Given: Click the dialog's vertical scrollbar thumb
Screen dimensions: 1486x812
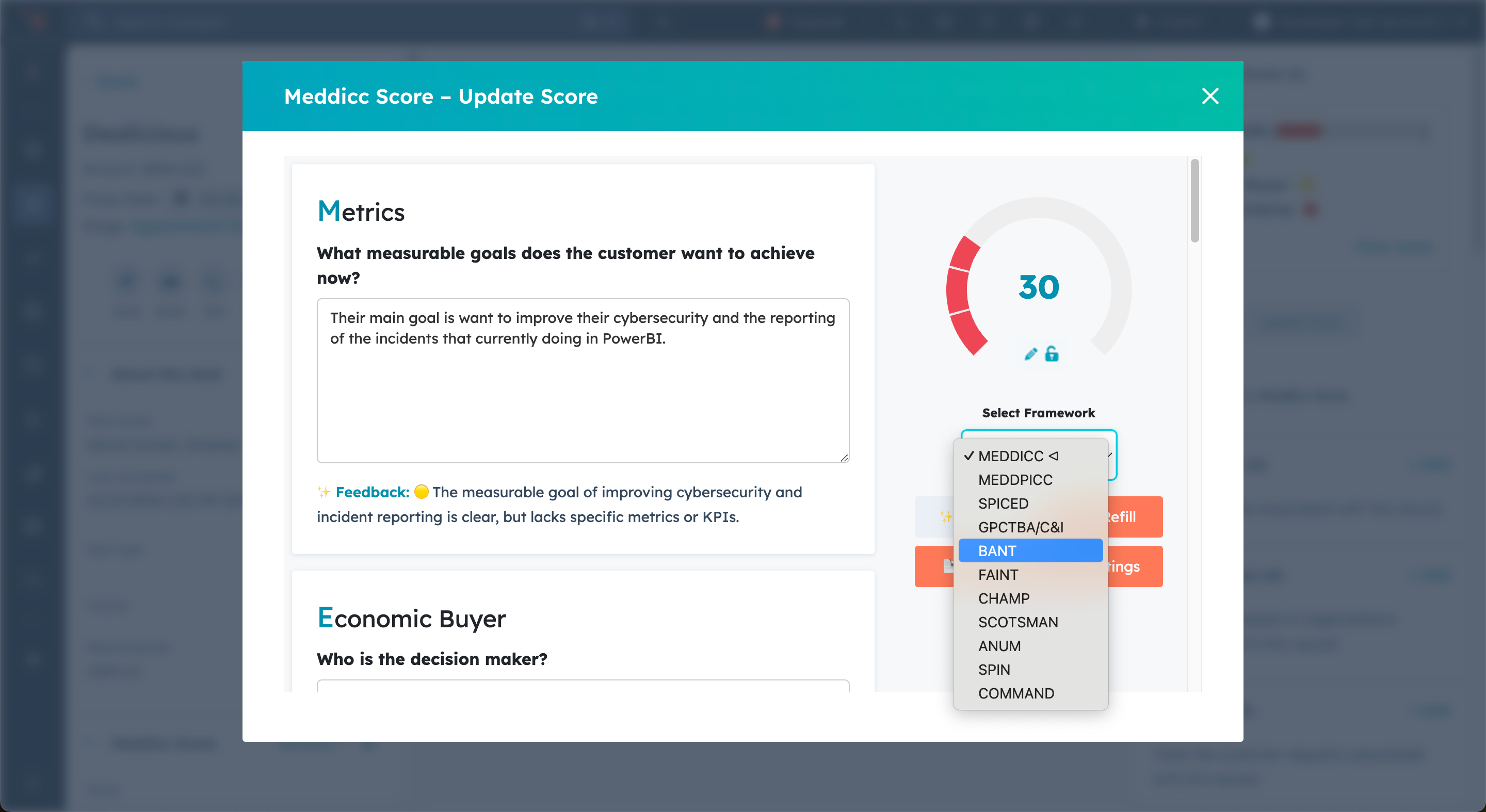Looking at the screenshot, I should [1194, 201].
